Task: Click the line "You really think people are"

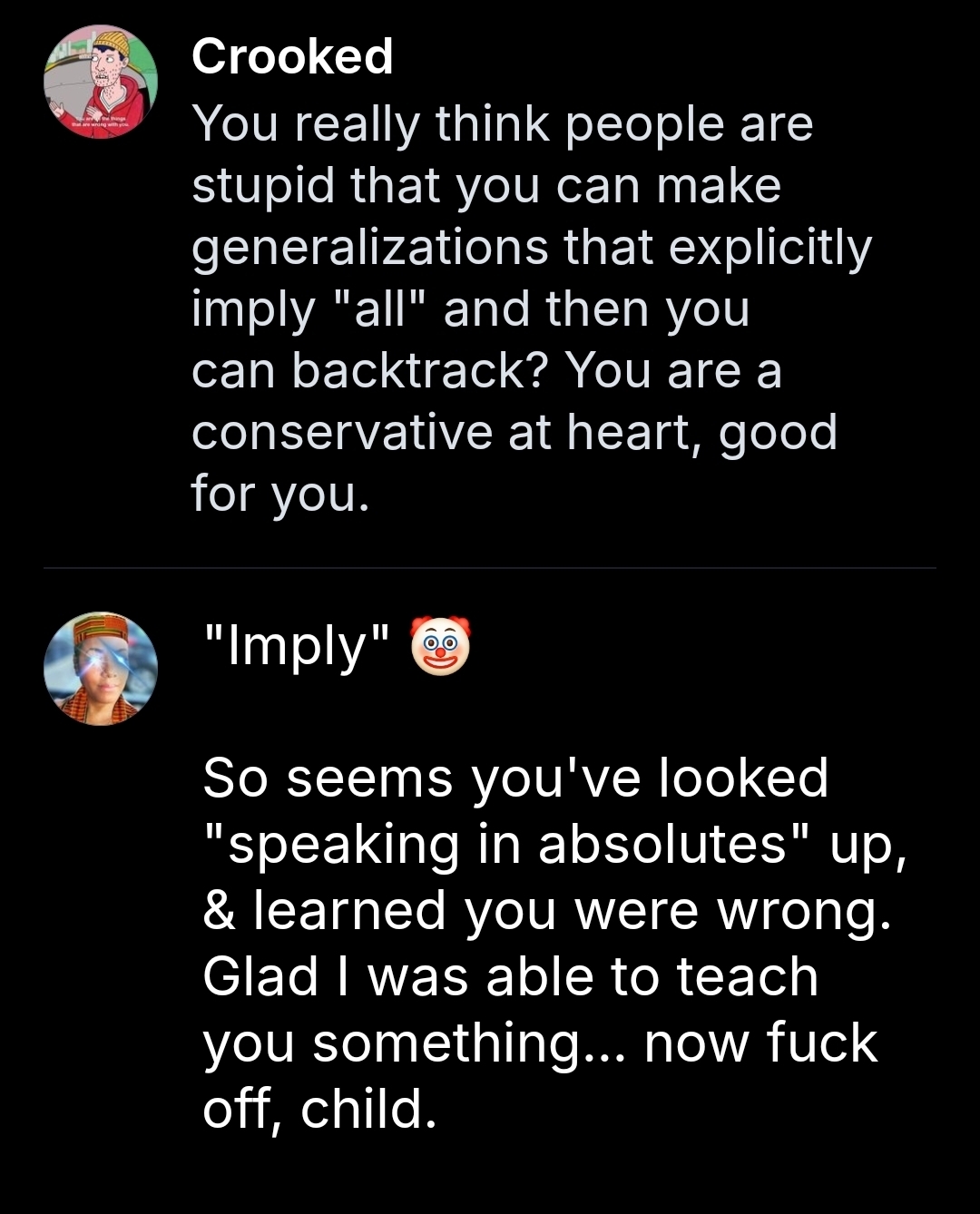Action: pyautogui.click(x=502, y=123)
